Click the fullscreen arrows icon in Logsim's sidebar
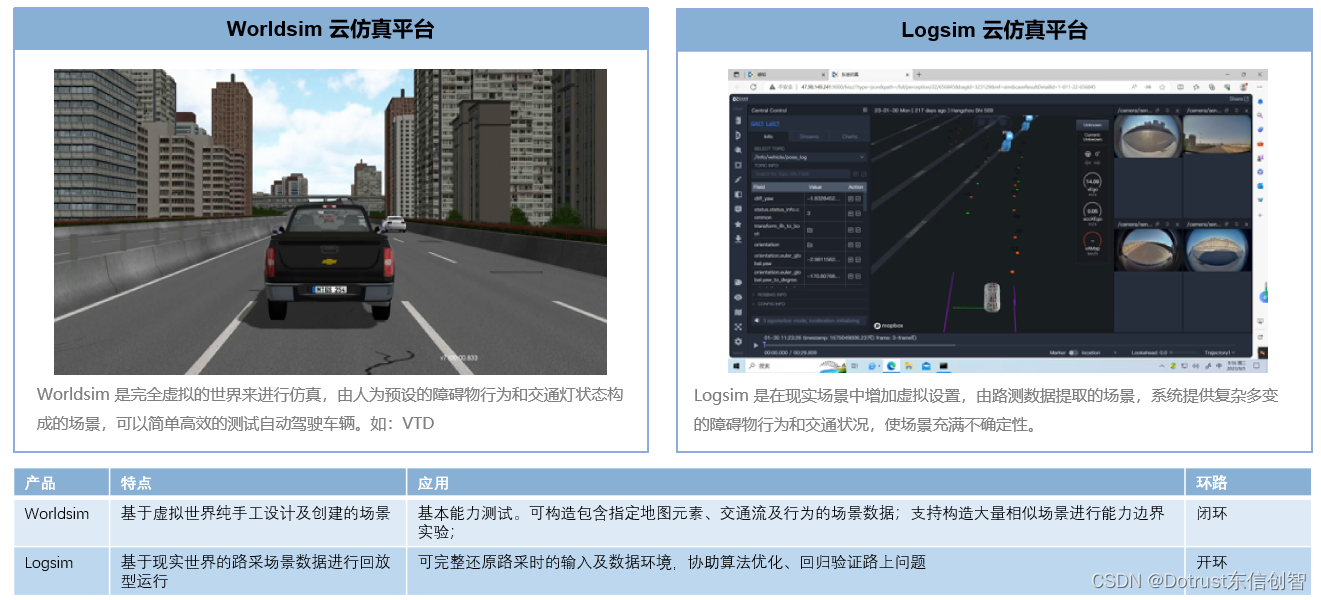 click(738, 327)
